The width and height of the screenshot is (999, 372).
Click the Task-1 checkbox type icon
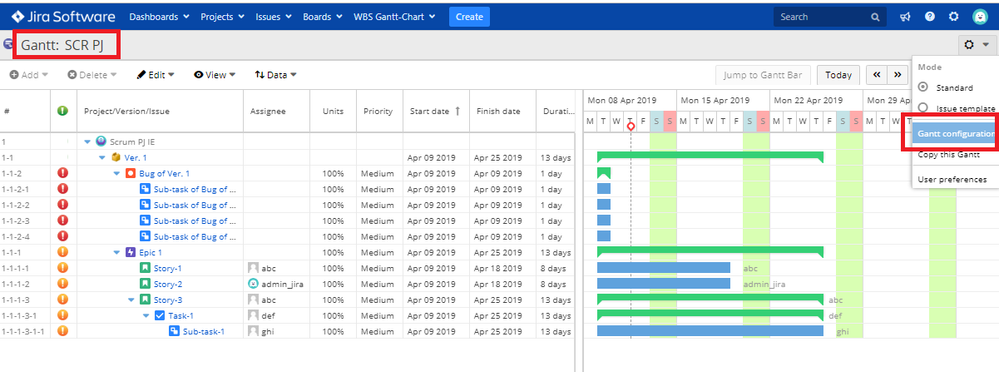160,315
